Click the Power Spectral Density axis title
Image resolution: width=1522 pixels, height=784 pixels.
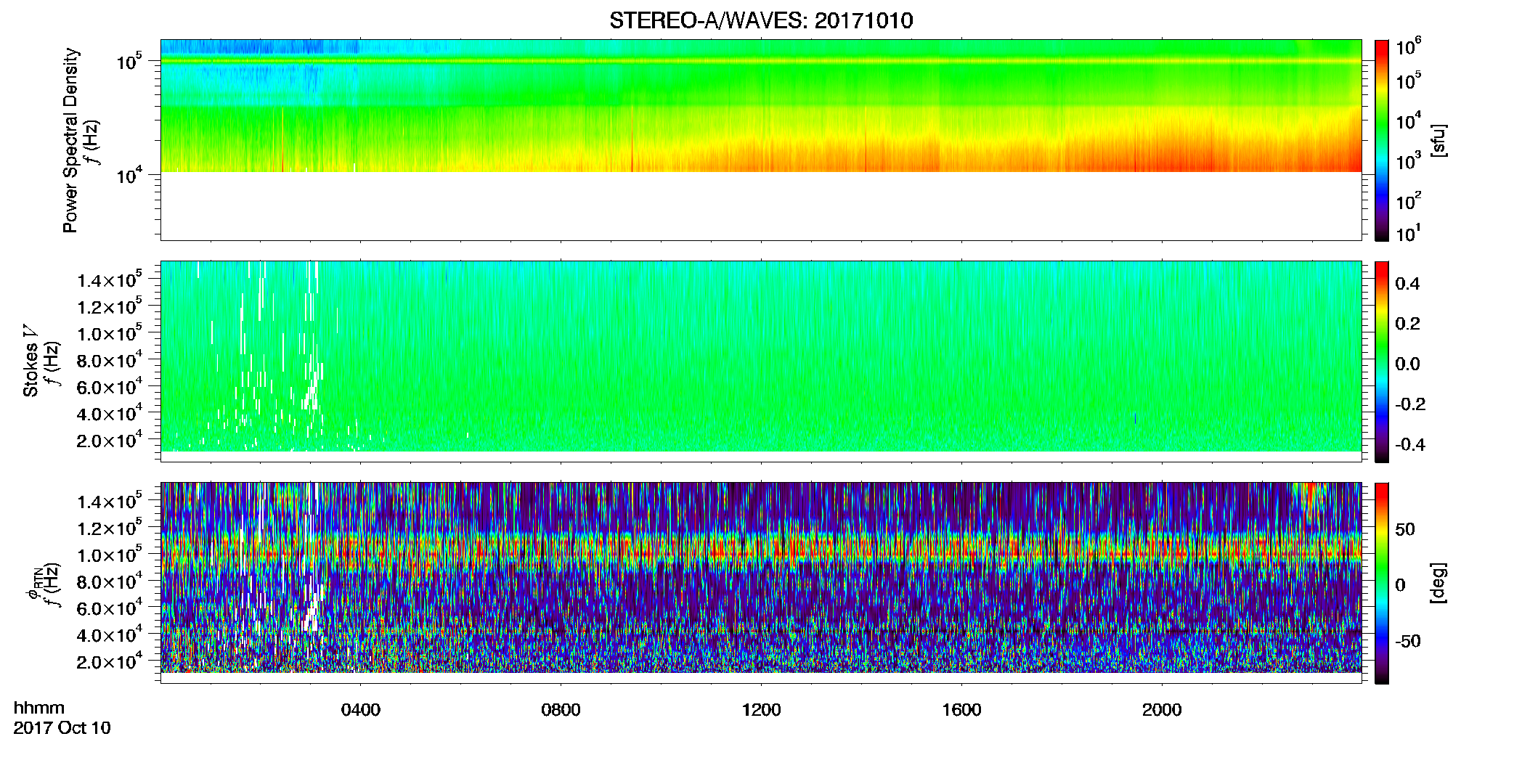(70, 140)
